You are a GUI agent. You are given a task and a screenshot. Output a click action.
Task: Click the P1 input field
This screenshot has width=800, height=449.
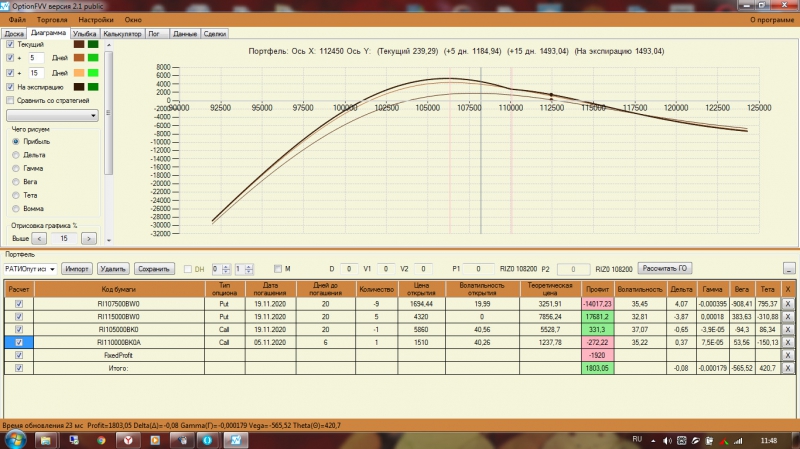pyautogui.click(x=478, y=269)
